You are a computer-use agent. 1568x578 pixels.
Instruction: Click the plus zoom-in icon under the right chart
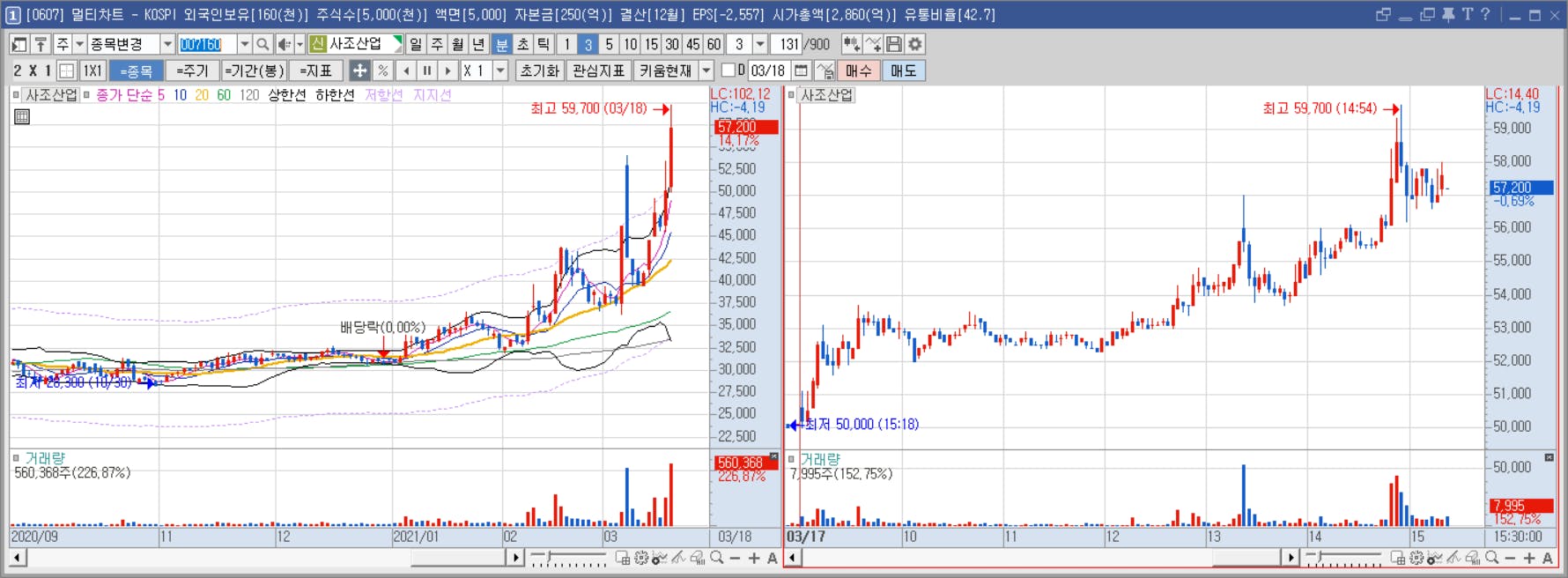[1528, 558]
